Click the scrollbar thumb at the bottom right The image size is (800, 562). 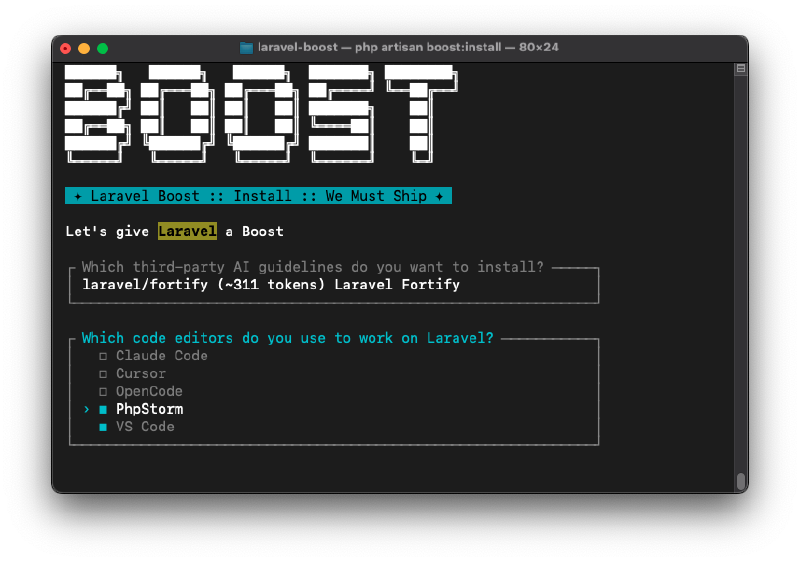(x=741, y=481)
